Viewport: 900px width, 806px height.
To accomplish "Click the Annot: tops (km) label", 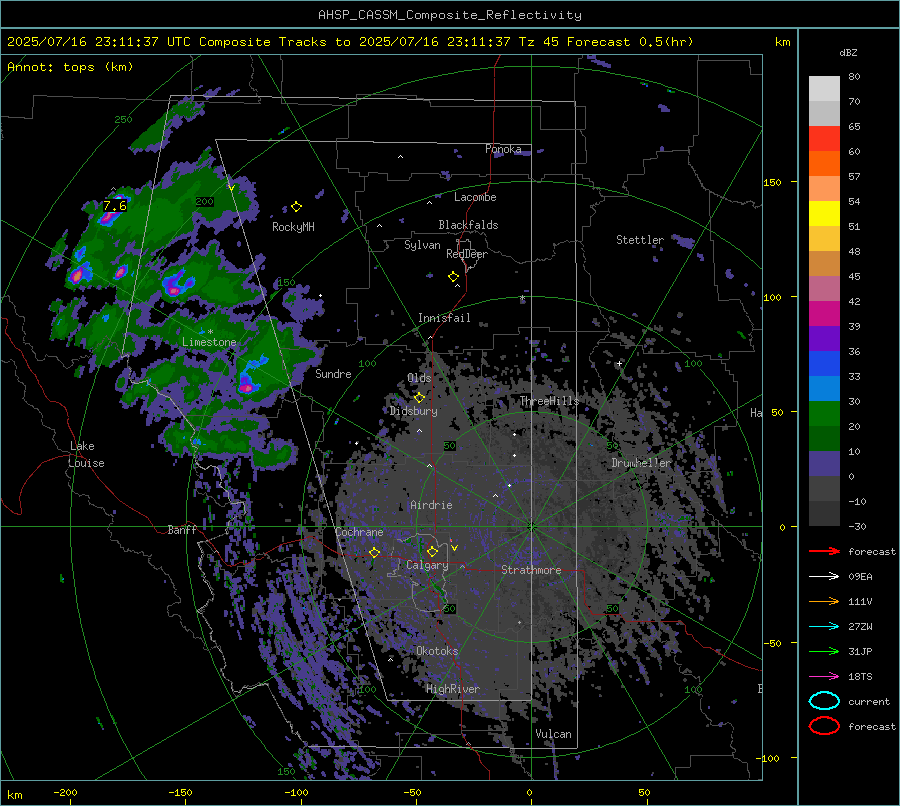I will [x=70, y=67].
